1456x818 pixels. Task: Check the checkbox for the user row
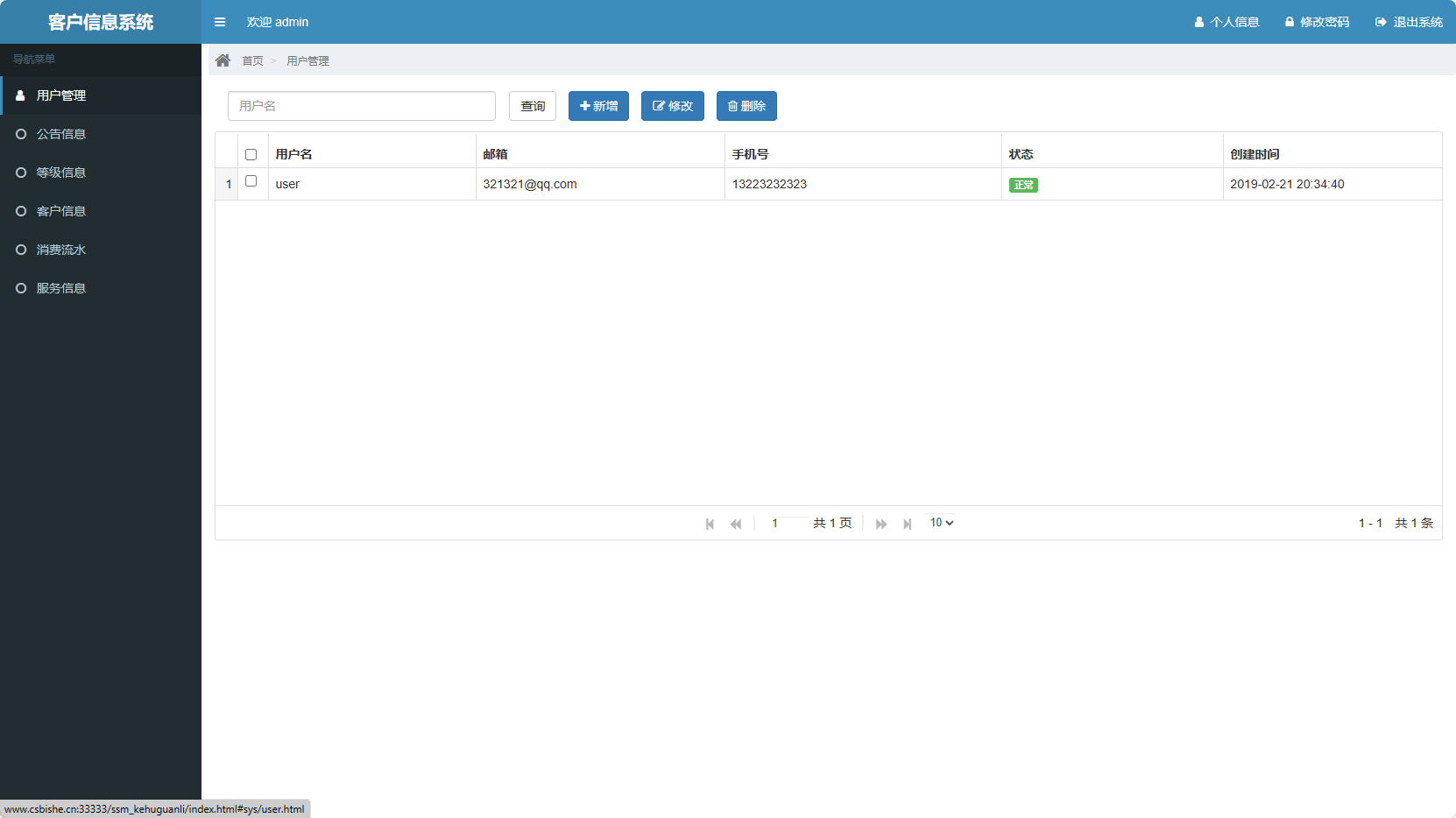pos(251,181)
